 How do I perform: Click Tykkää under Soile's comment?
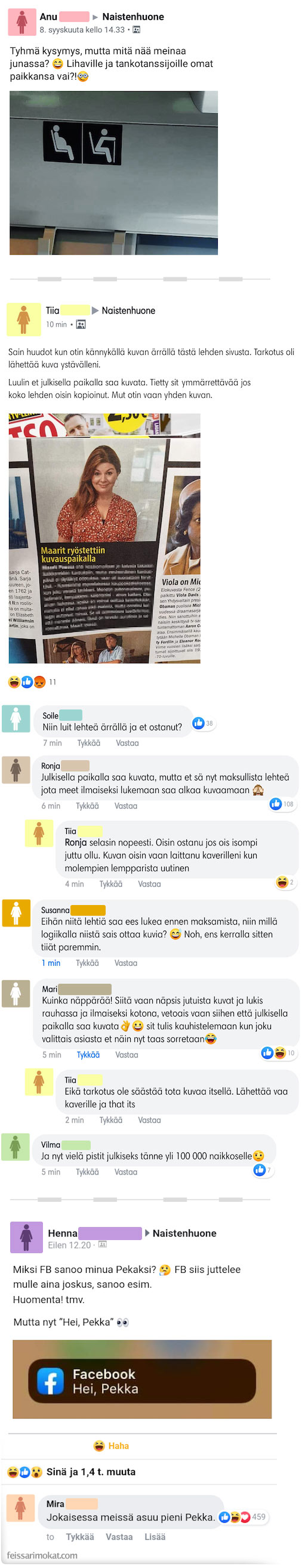[x=89, y=743]
